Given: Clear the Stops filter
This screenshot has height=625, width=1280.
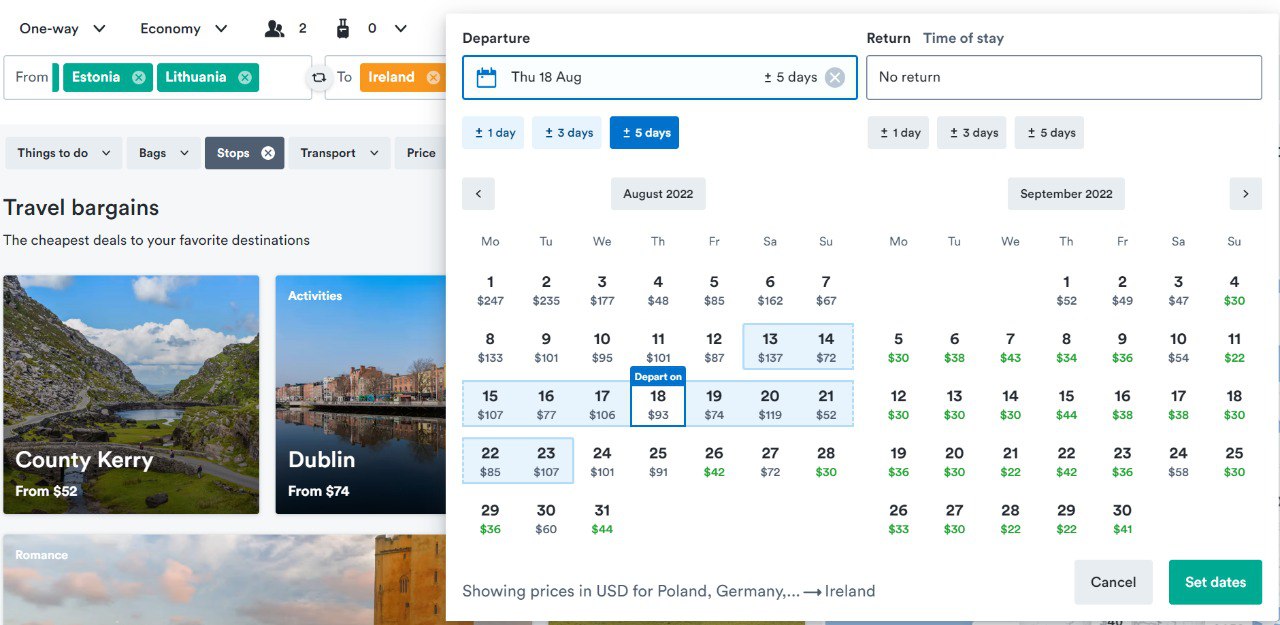Looking at the screenshot, I should tap(268, 153).
